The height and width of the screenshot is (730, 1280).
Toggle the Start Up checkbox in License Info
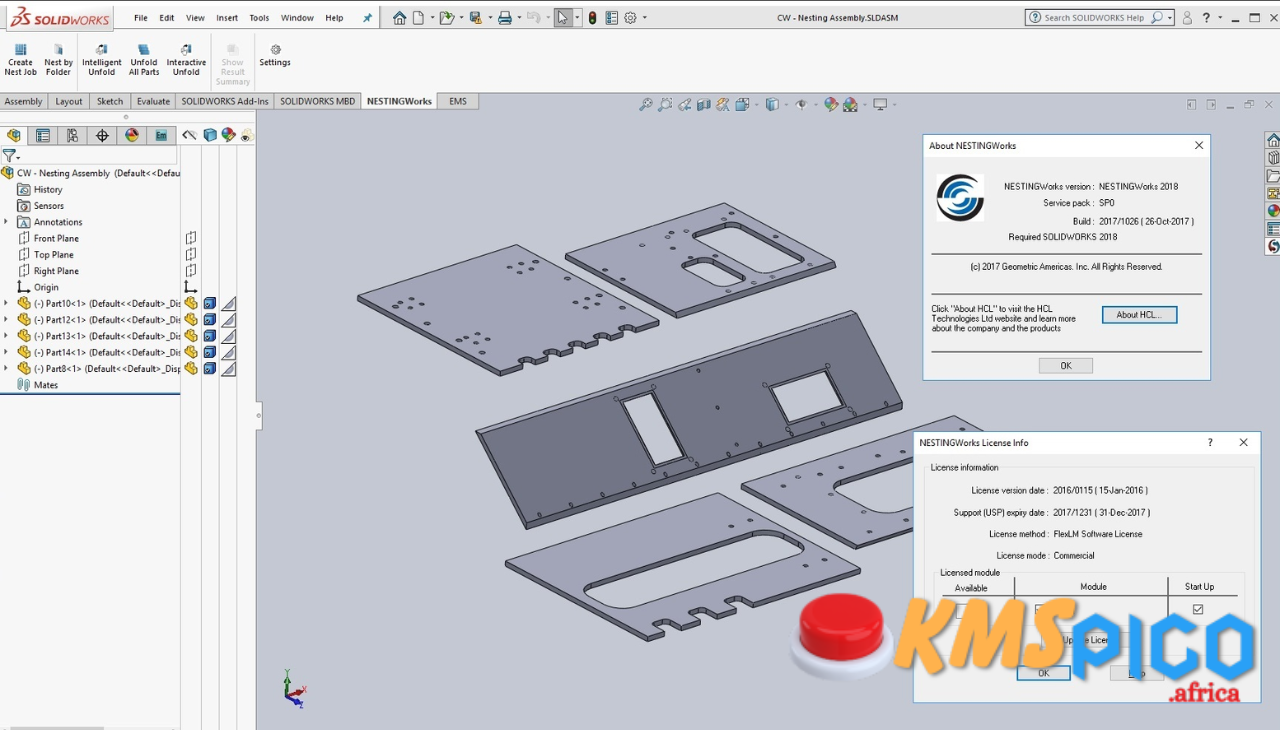point(1198,609)
